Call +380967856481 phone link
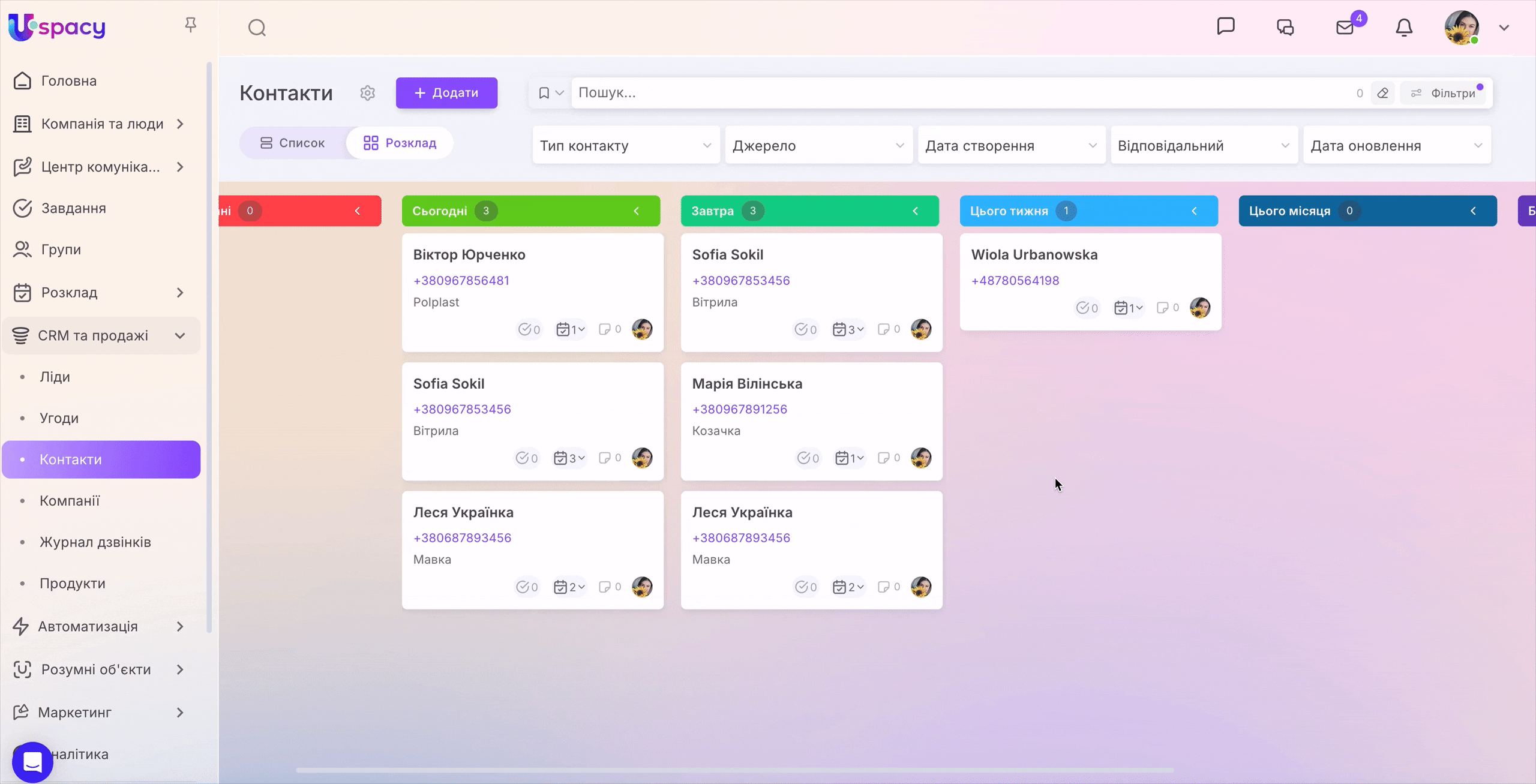Image resolution: width=1536 pixels, height=784 pixels. pyautogui.click(x=461, y=281)
